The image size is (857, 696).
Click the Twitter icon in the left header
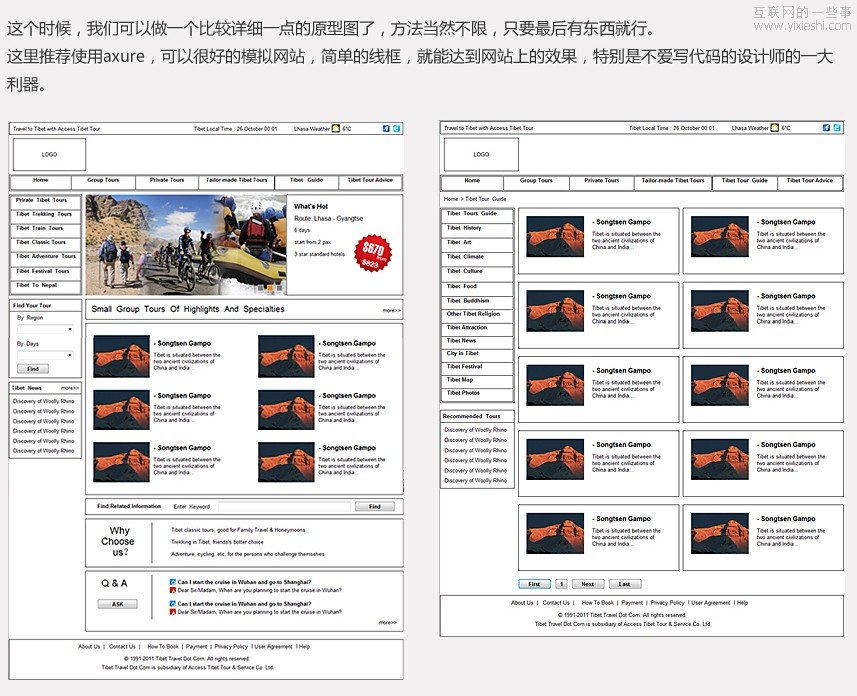[x=397, y=129]
